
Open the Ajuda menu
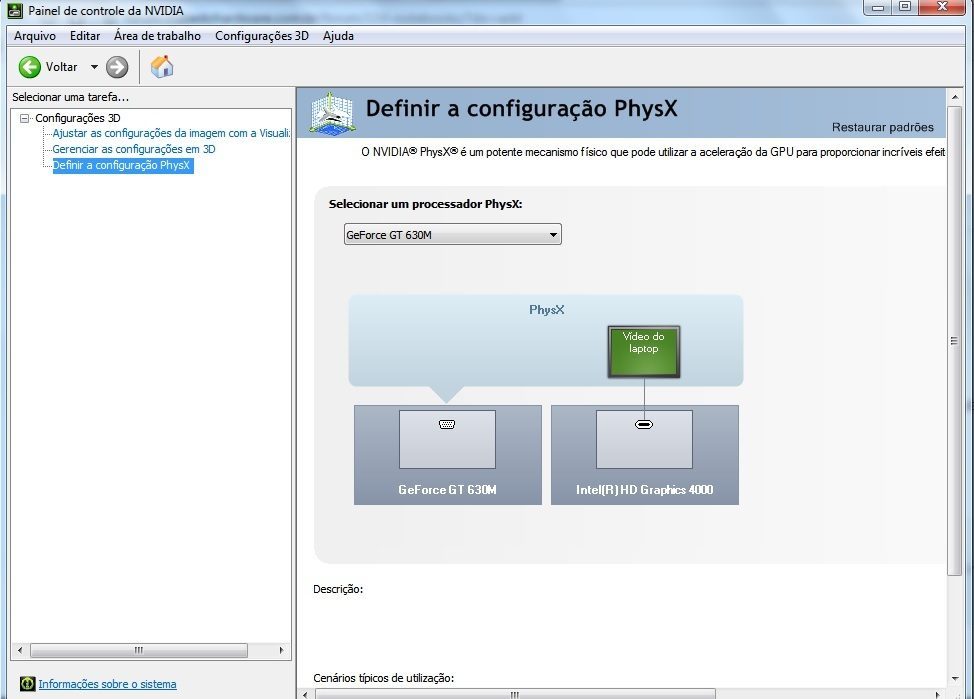pyautogui.click(x=338, y=36)
